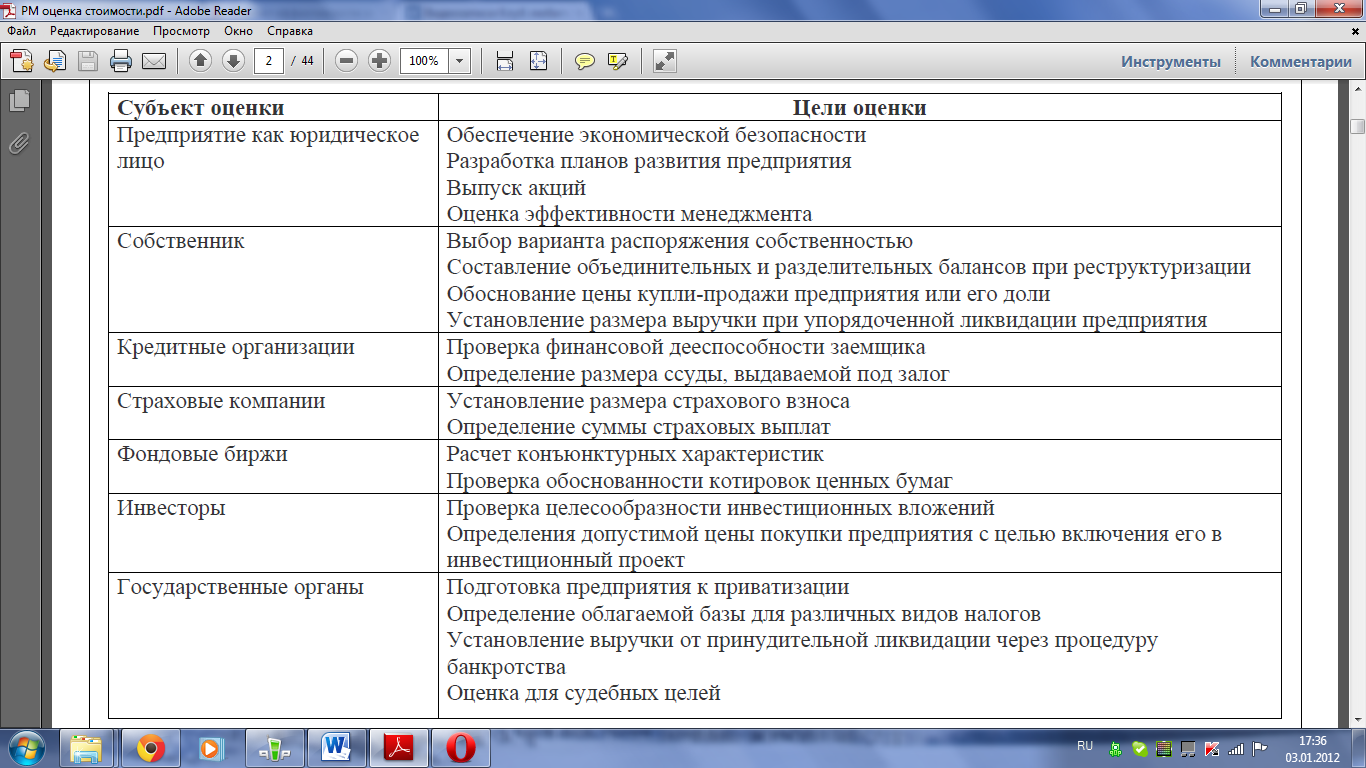Click the Adobe Reader taskbar icon
The image size is (1366, 768).
tap(399, 748)
